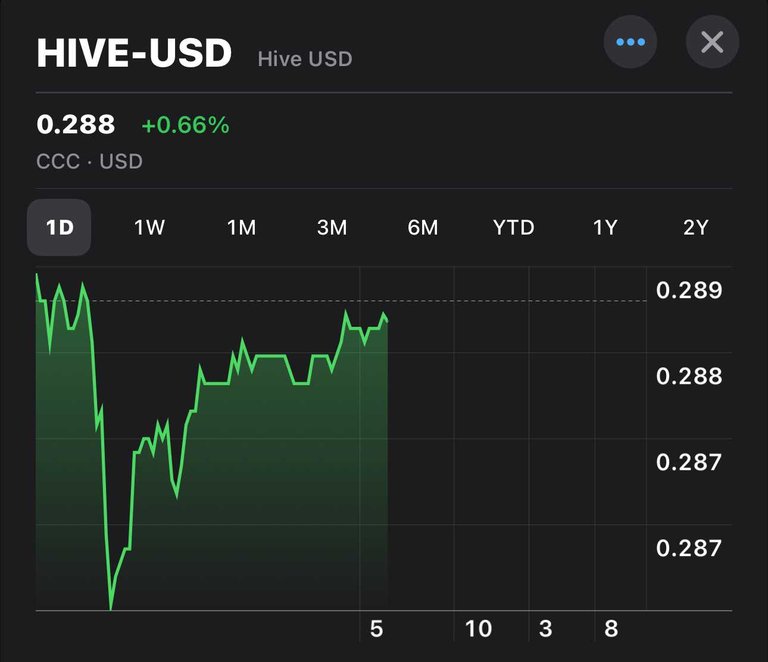The width and height of the screenshot is (768, 662).
Task: Click the latest endpoint of the price line
Action: [386, 319]
